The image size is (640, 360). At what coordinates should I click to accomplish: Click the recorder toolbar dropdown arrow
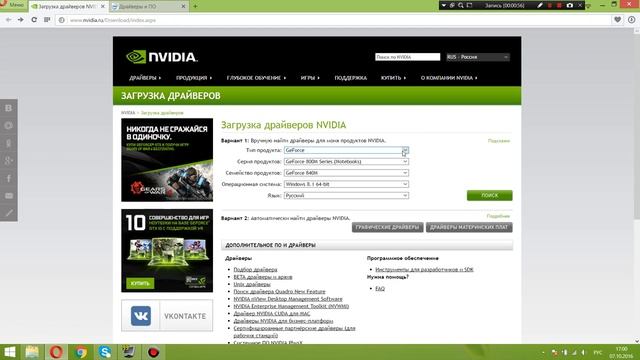coord(444,5)
